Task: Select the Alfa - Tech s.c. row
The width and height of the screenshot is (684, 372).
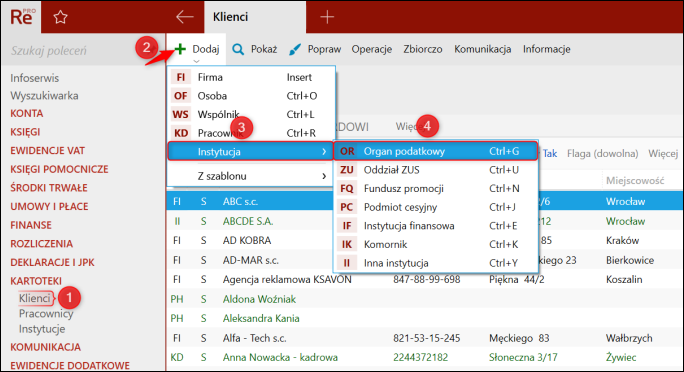Action: click(424, 338)
